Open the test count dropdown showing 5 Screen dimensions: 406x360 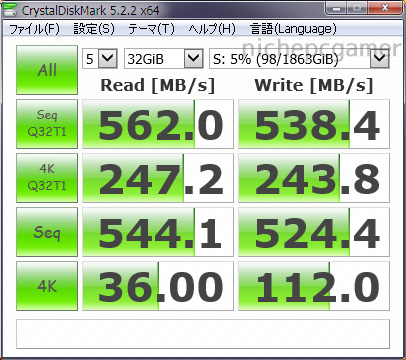(100, 59)
